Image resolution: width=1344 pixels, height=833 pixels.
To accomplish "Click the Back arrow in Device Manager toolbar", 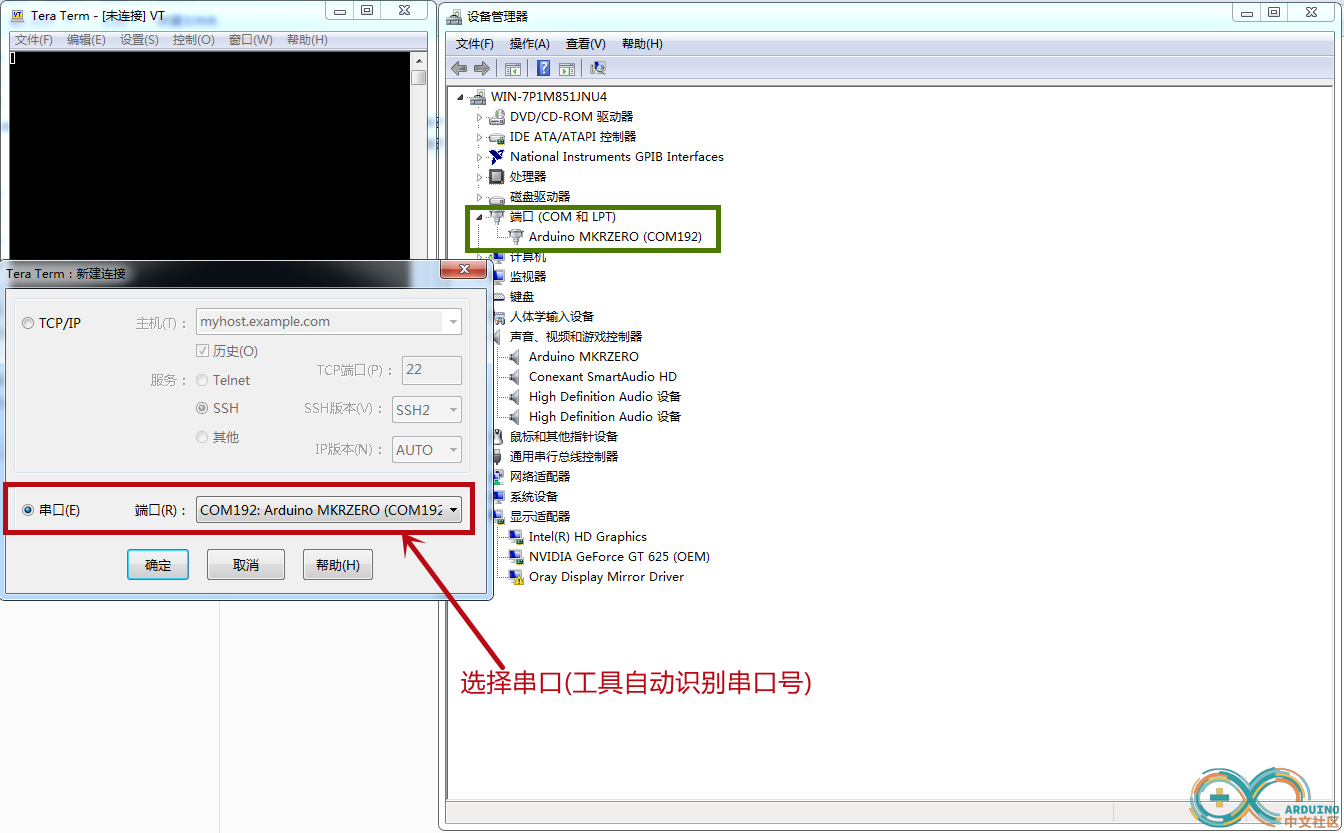I will [x=459, y=68].
